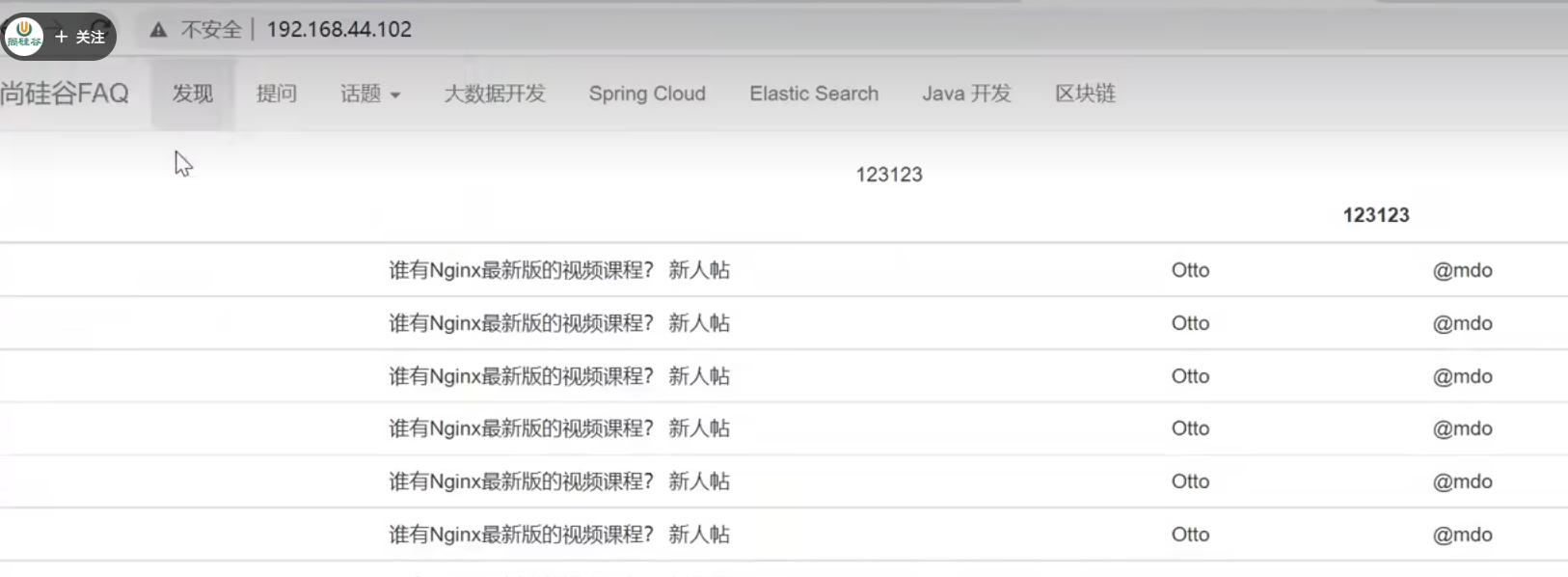
Task: Open the 提问 navigation item
Action: click(x=276, y=94)
